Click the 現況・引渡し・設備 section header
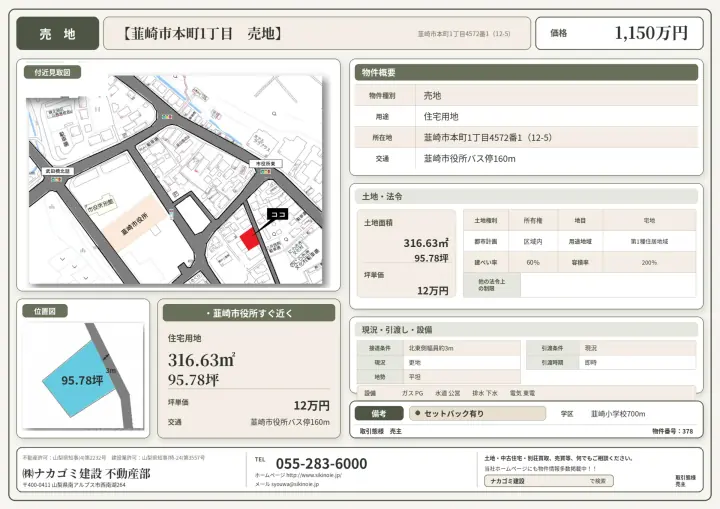This screenshot has height=509, width=720. [x=526, y=329]
